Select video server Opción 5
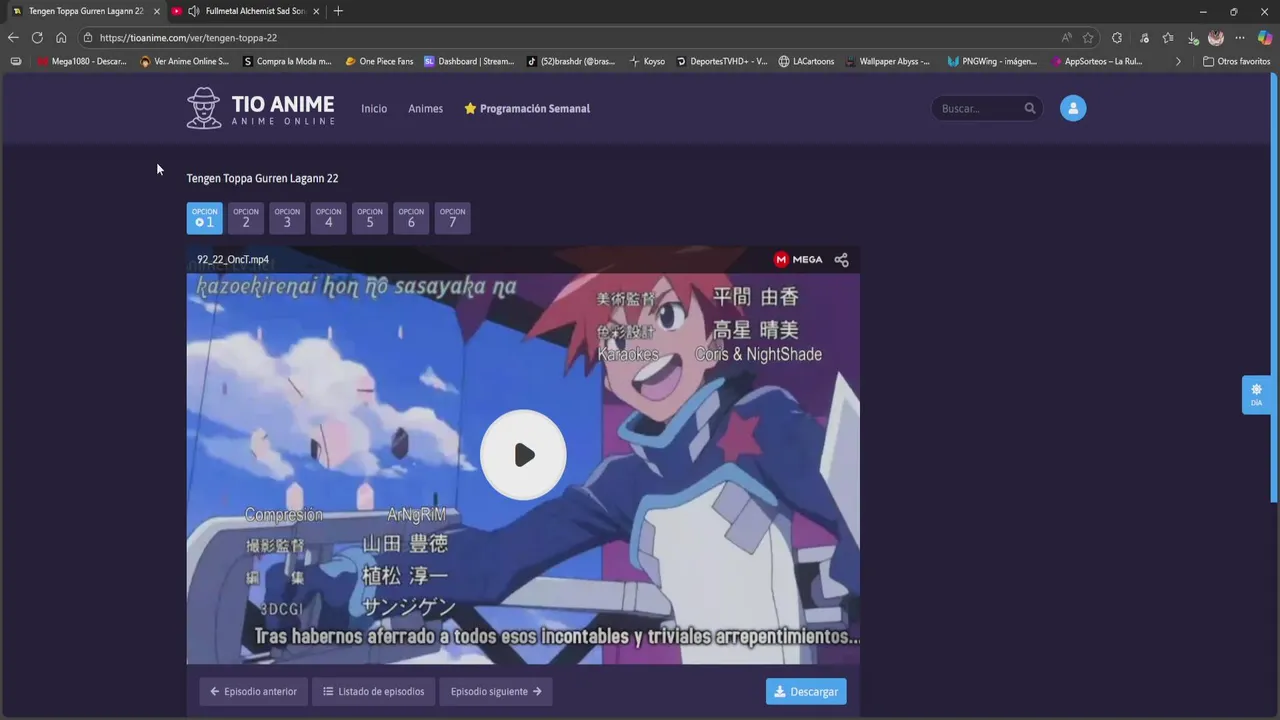The height and width of the screenshot is (720, 1280). point(370,218)
